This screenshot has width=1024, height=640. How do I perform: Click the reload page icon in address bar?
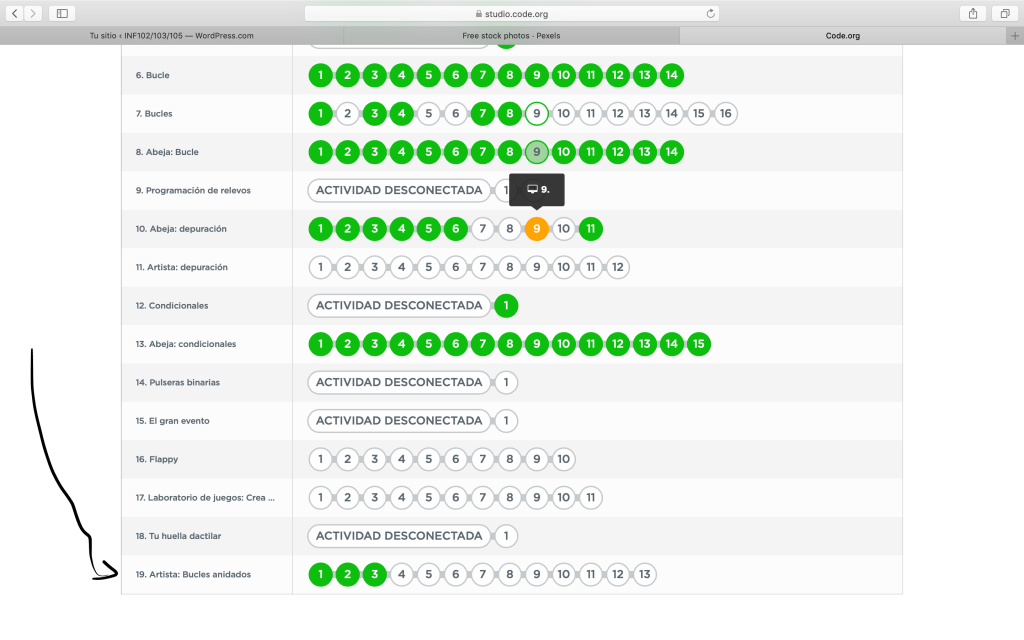tap(711, 14)
